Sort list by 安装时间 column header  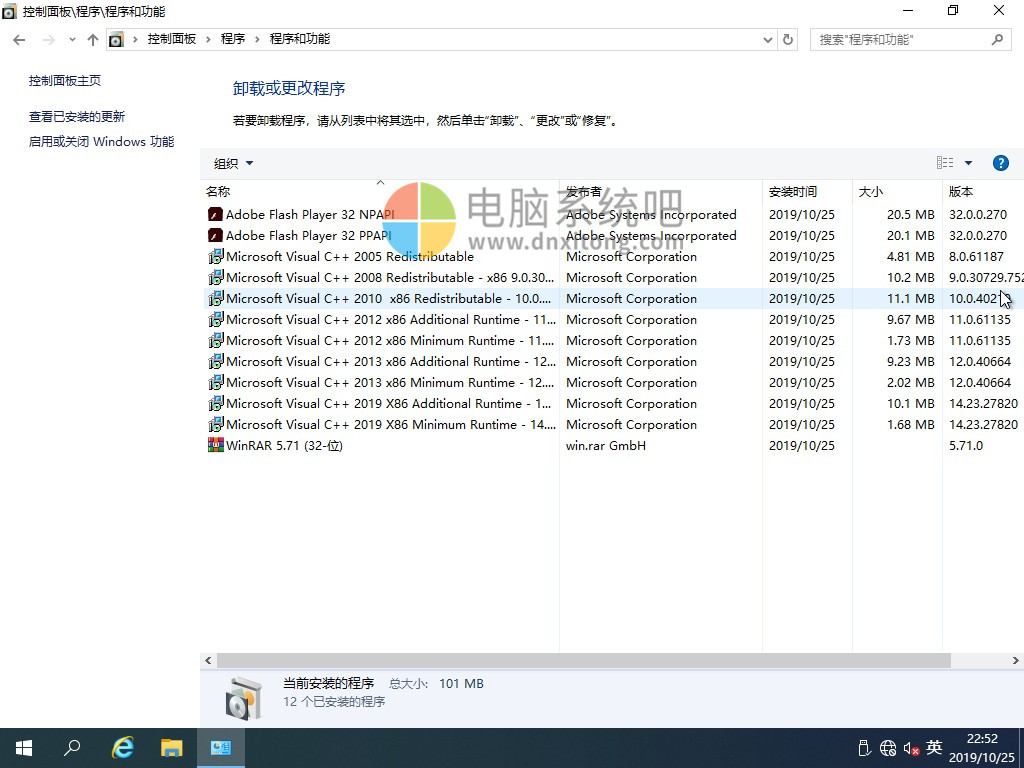[792, 191]
